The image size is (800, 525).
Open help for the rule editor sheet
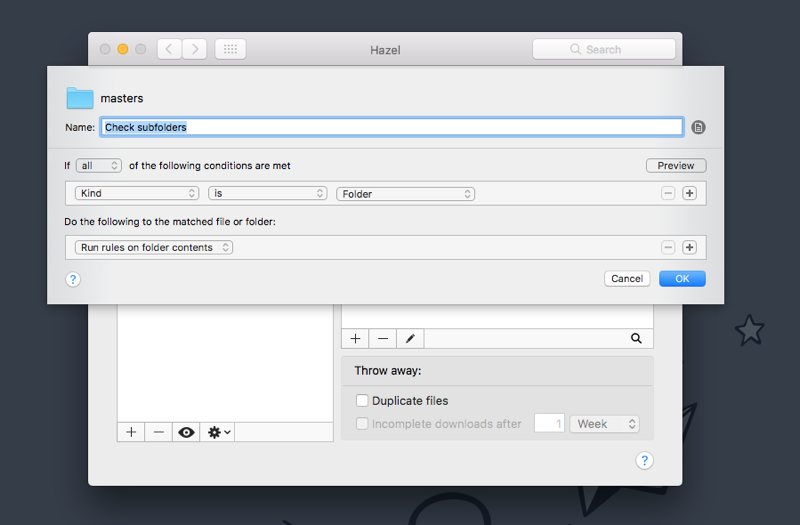tap(73, 280)
